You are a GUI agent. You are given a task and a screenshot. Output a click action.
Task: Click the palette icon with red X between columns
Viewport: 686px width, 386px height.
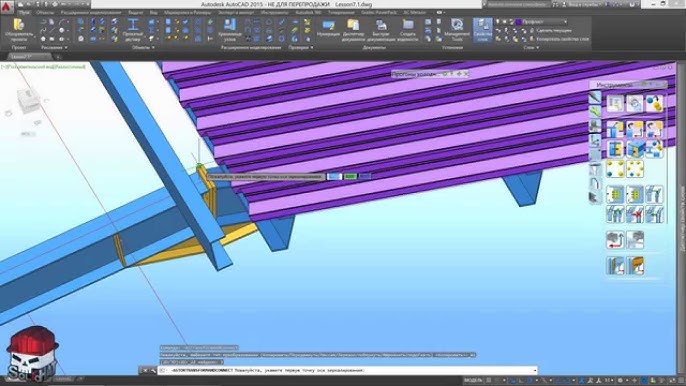635,214
